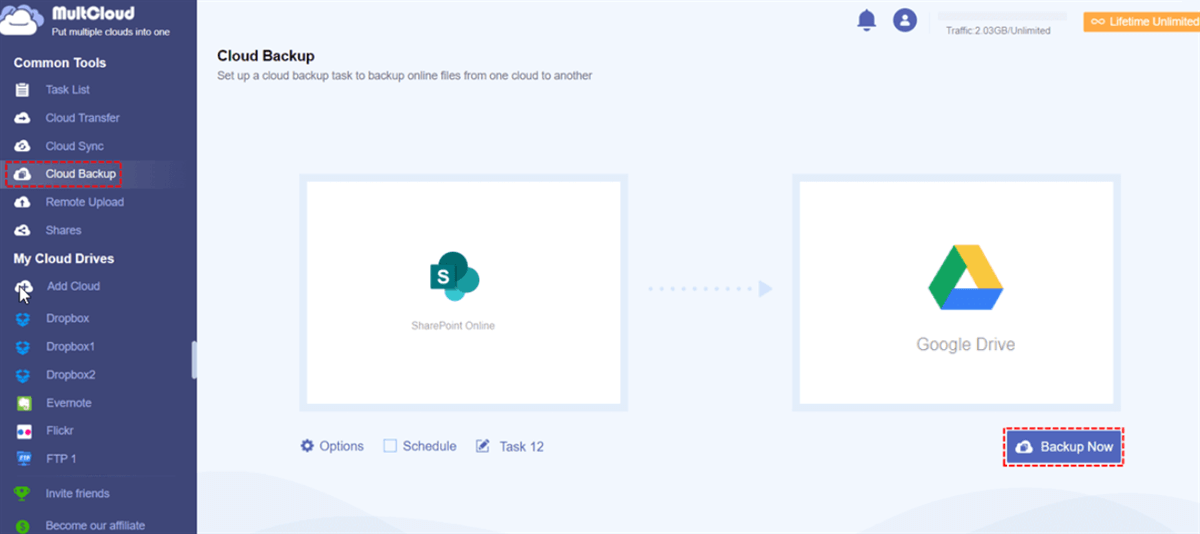Image resolution: width=1200 pixels, height=534 pixels.
Task: Click the Become our affiliate link
Action: (95, 525)
